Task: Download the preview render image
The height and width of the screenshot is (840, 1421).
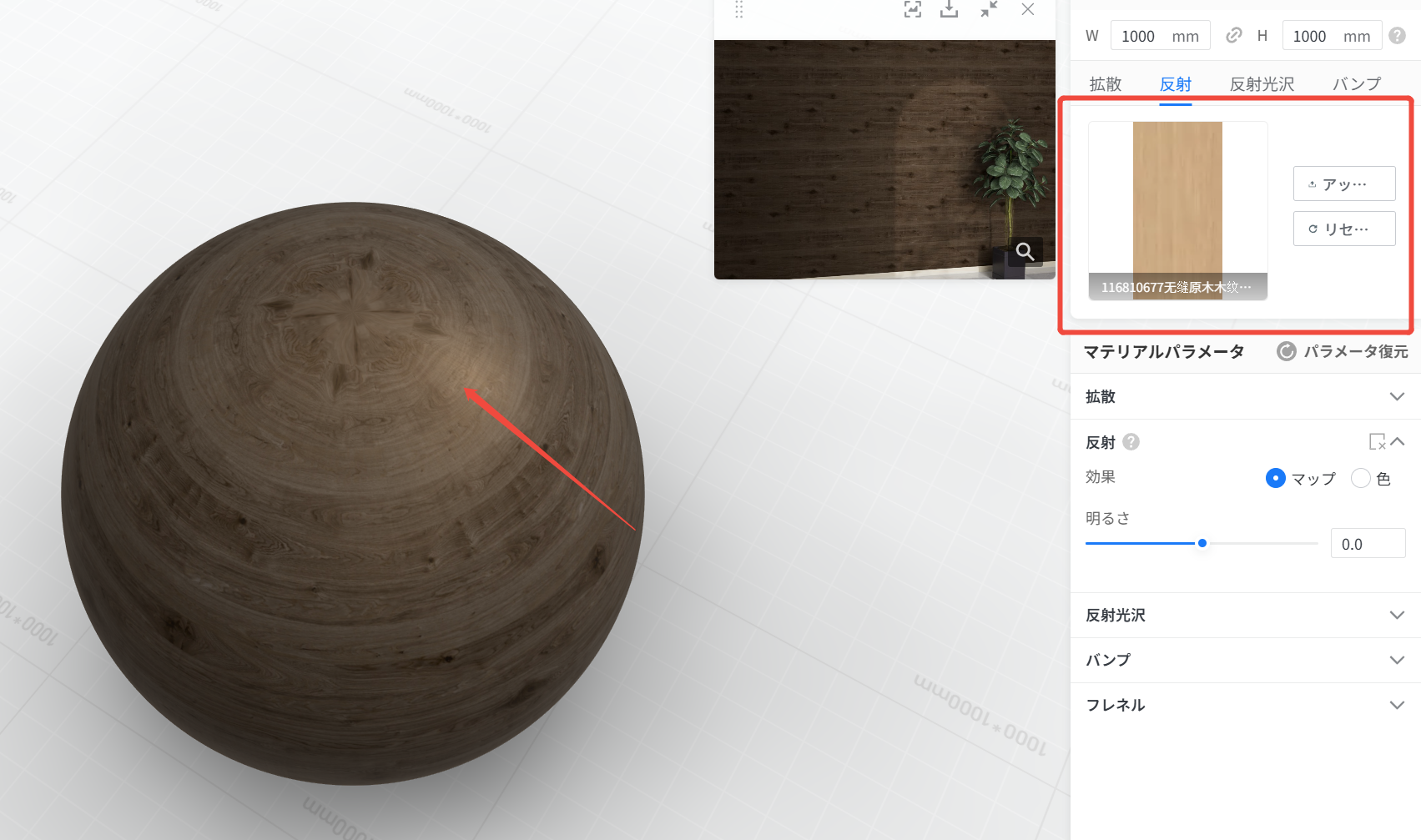Action: point(950,9)
